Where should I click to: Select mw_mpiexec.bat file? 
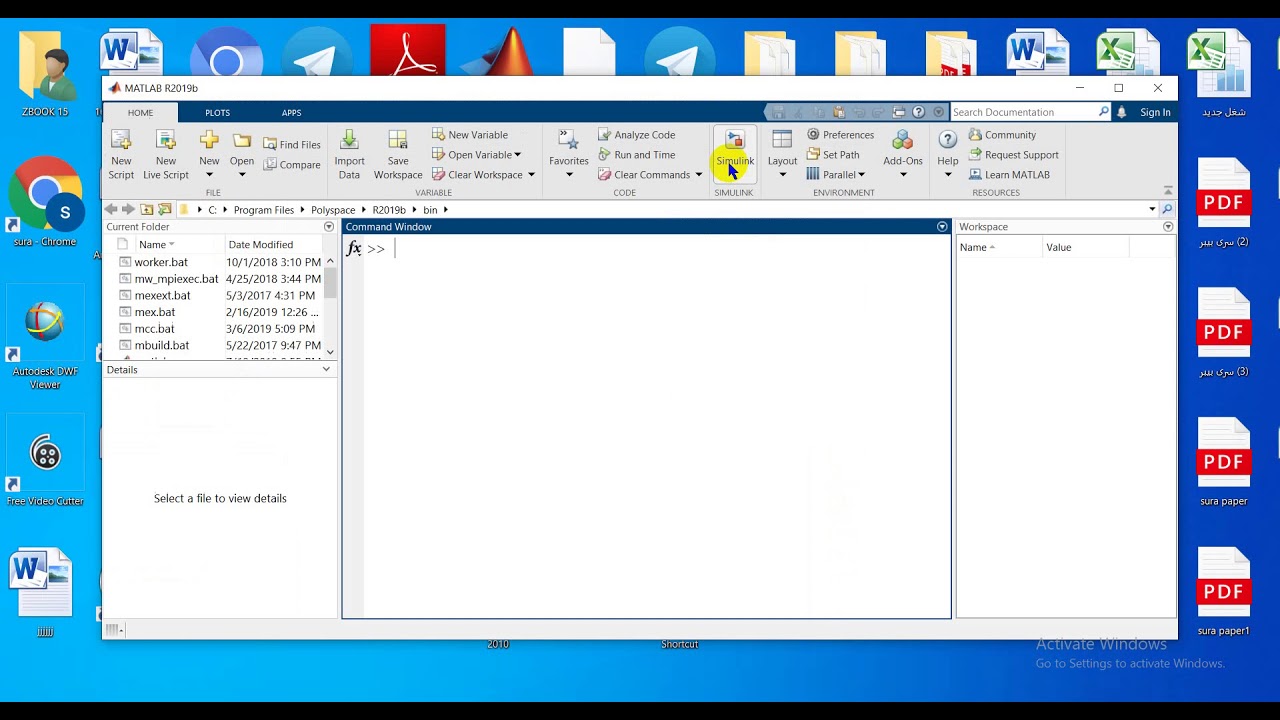176,279
